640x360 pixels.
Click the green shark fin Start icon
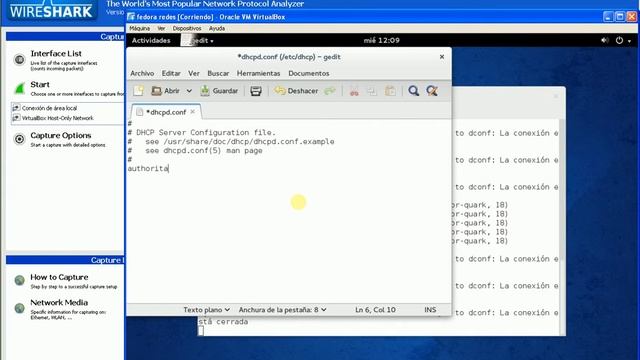click(x=19, y=88)
